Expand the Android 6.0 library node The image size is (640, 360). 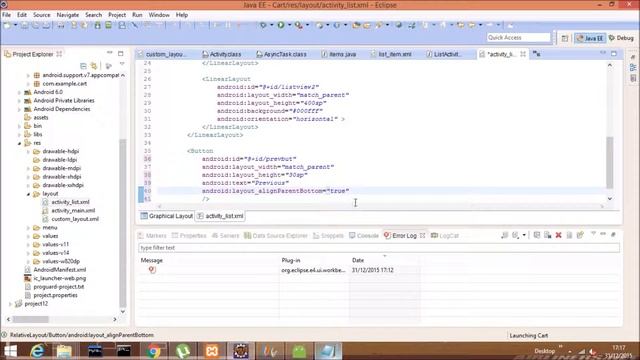click(19, 92)
